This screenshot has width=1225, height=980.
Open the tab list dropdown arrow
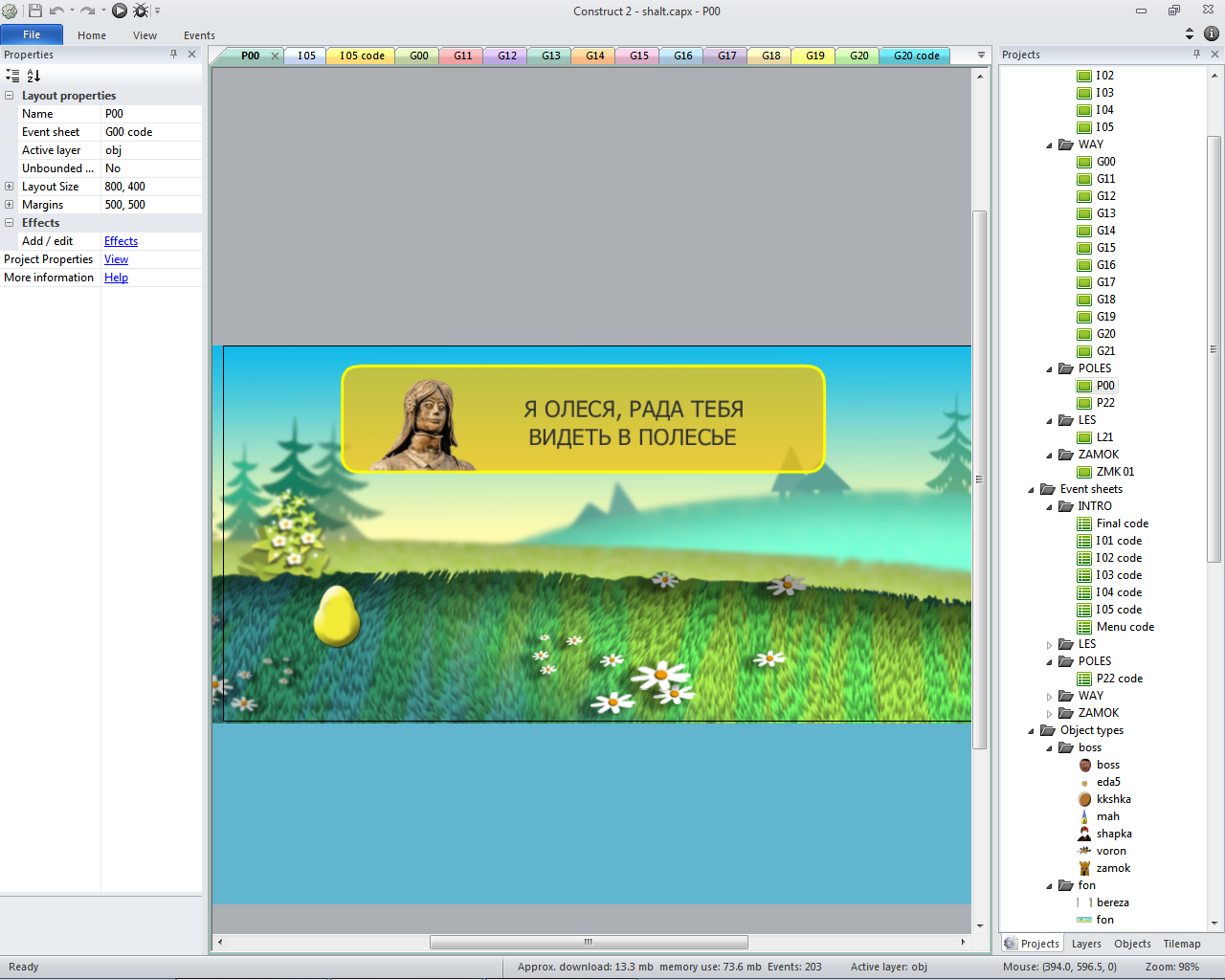(x=981, y=56)
